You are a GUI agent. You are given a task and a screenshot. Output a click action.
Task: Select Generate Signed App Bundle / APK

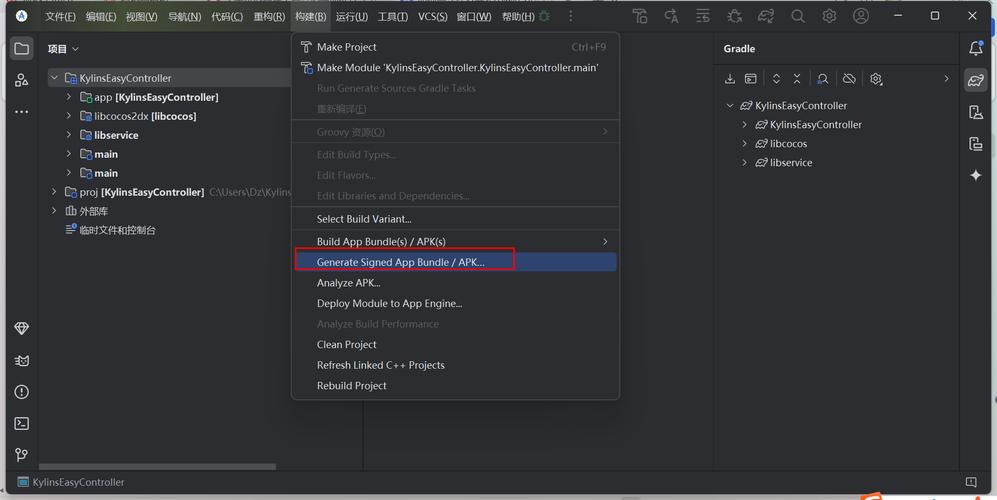coord(400,262)
